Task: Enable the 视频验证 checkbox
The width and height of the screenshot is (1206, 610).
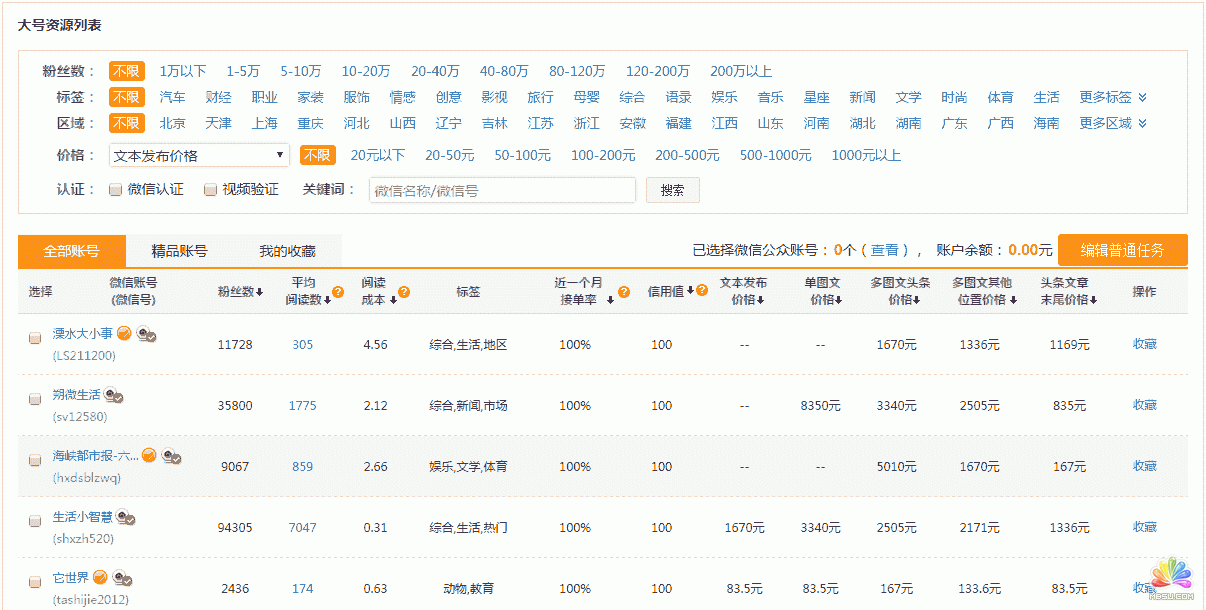Action: 210,189
